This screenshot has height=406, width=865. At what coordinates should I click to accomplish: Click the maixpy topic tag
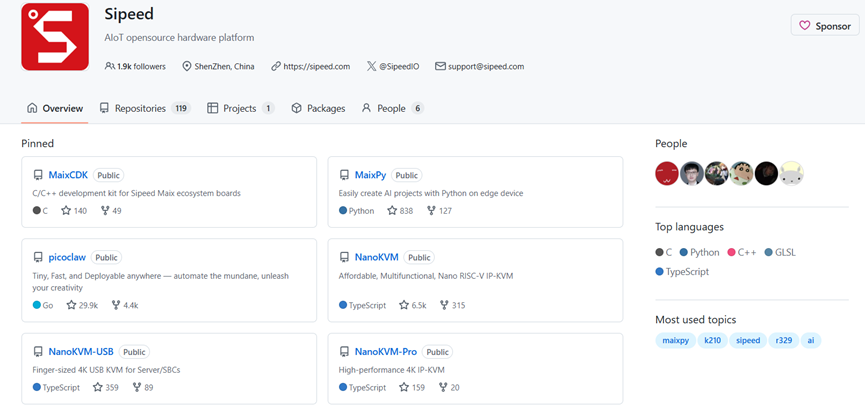coord(675,340)
